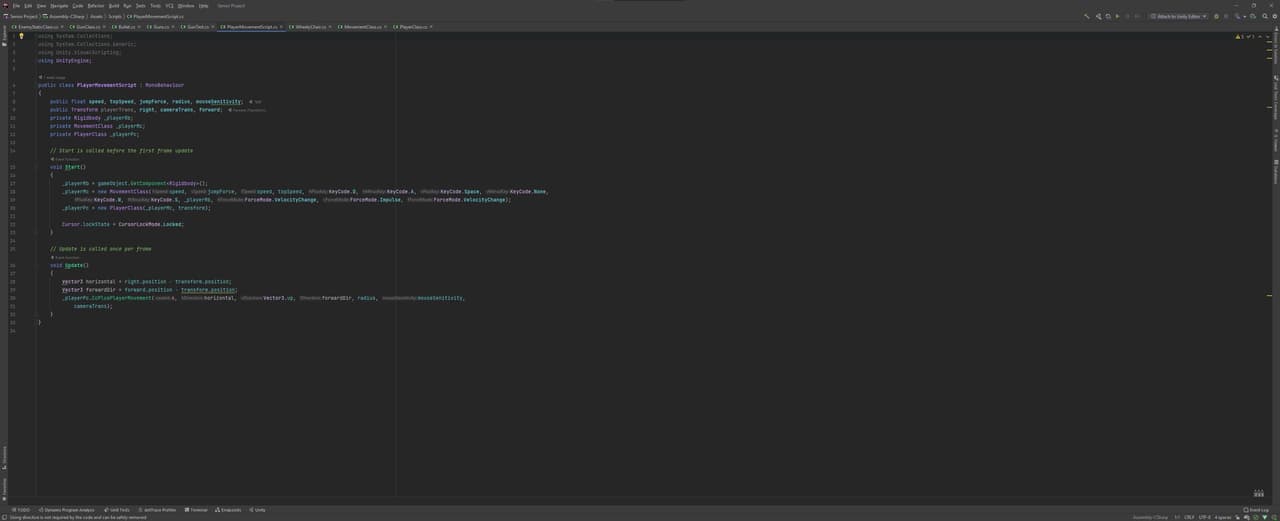Switch to WheelyClass.cs tab
This screenshot has width=1280, height=521.
pyautogui.click(x=309, y=27)
